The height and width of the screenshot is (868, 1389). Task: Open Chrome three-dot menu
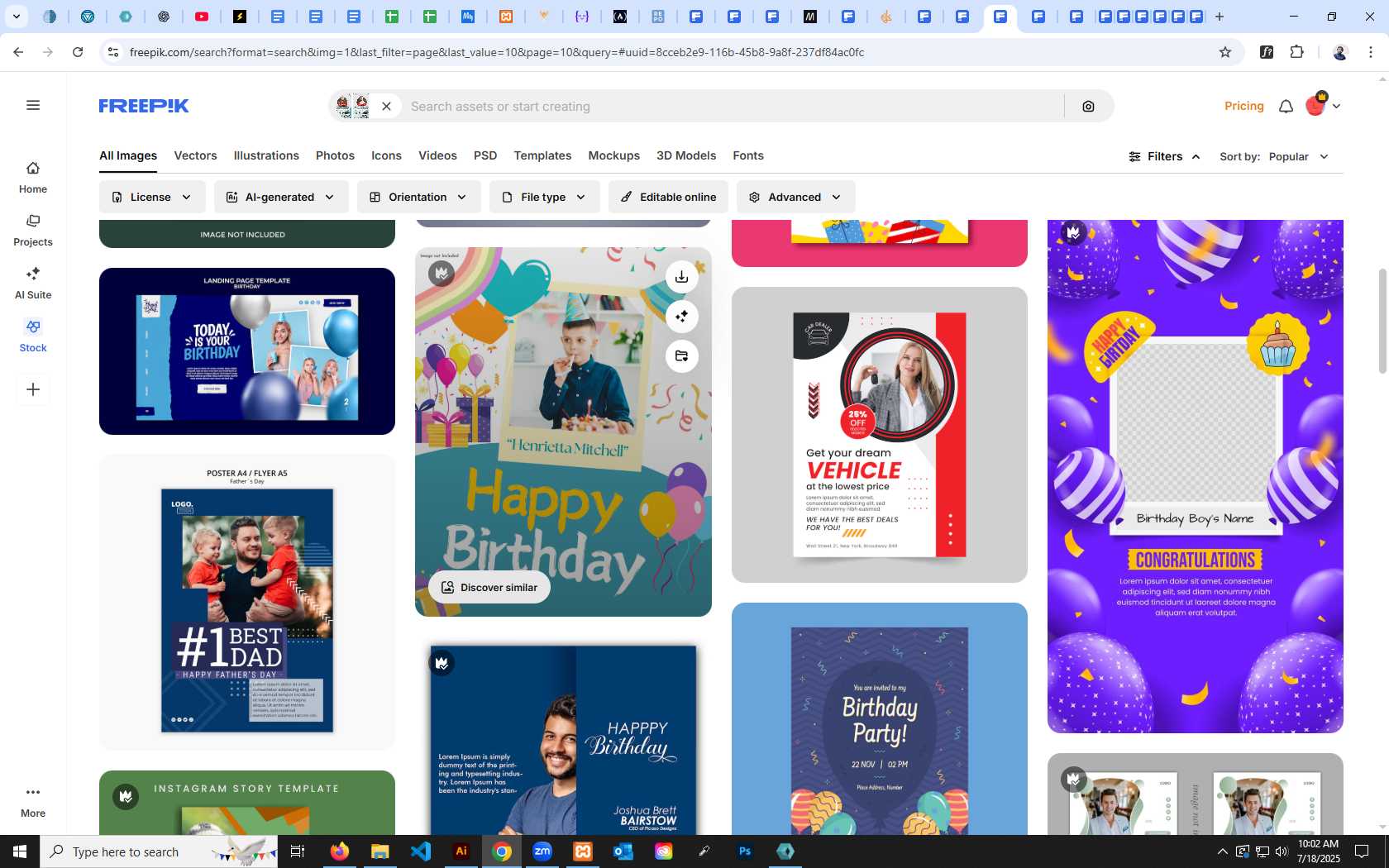(1371, 52)
